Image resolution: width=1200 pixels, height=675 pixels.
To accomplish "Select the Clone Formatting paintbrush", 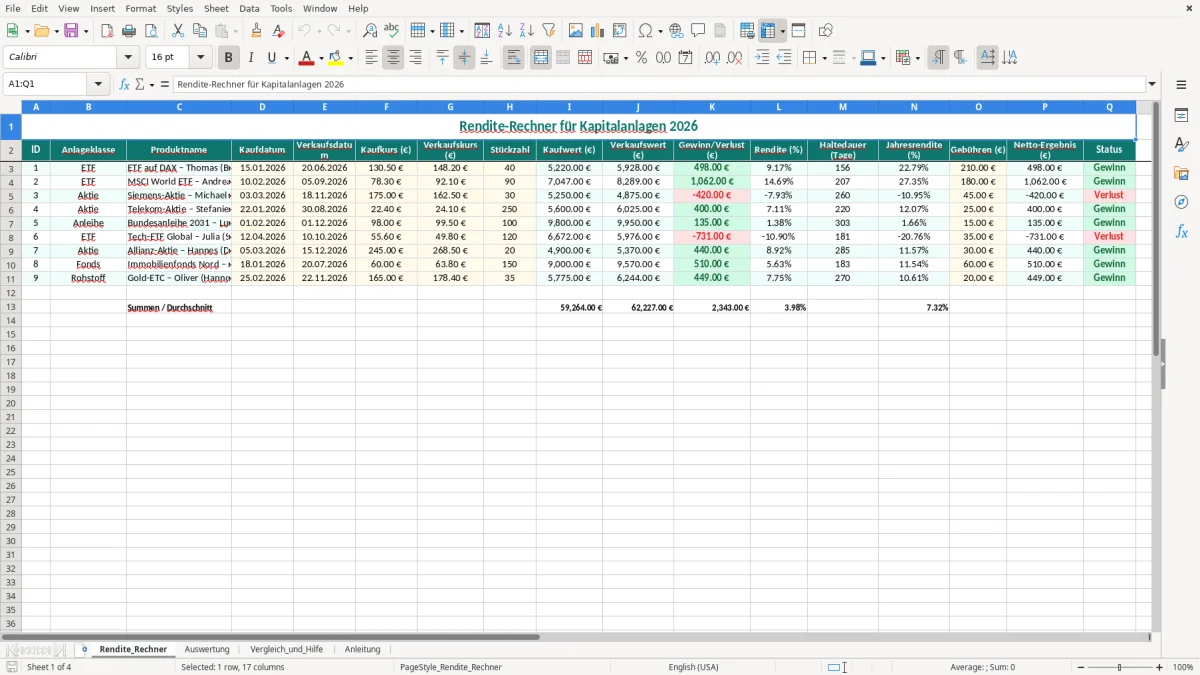I will 257,31.
